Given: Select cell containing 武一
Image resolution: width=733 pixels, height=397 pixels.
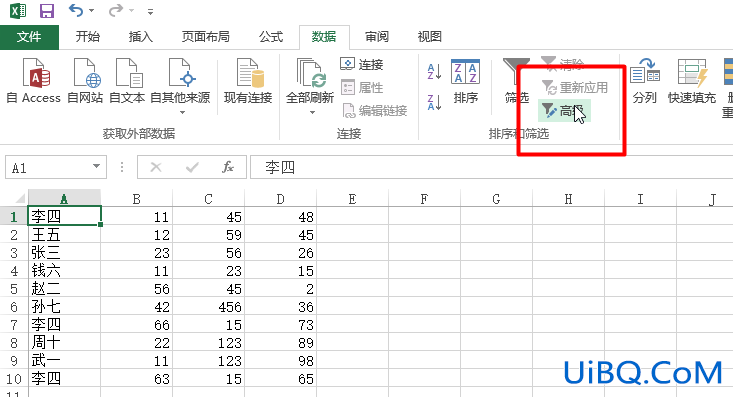Looking at the screenshot, I should click(x=65, y=361).
